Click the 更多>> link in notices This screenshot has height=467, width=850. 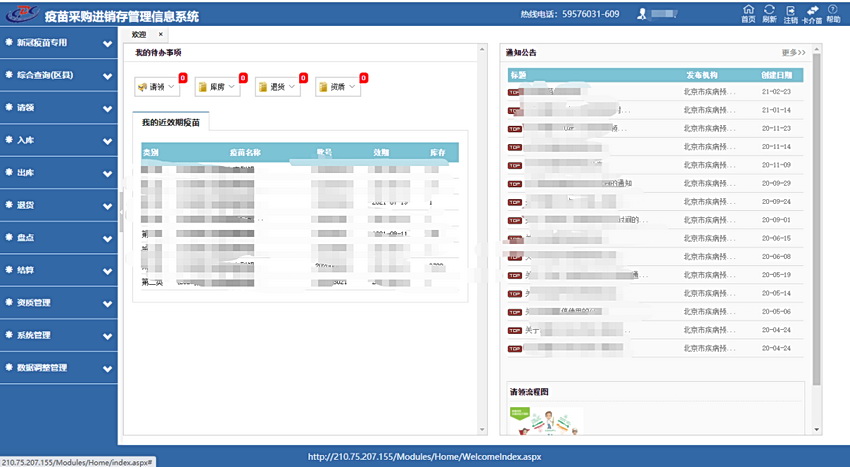(x=793, y=52)
